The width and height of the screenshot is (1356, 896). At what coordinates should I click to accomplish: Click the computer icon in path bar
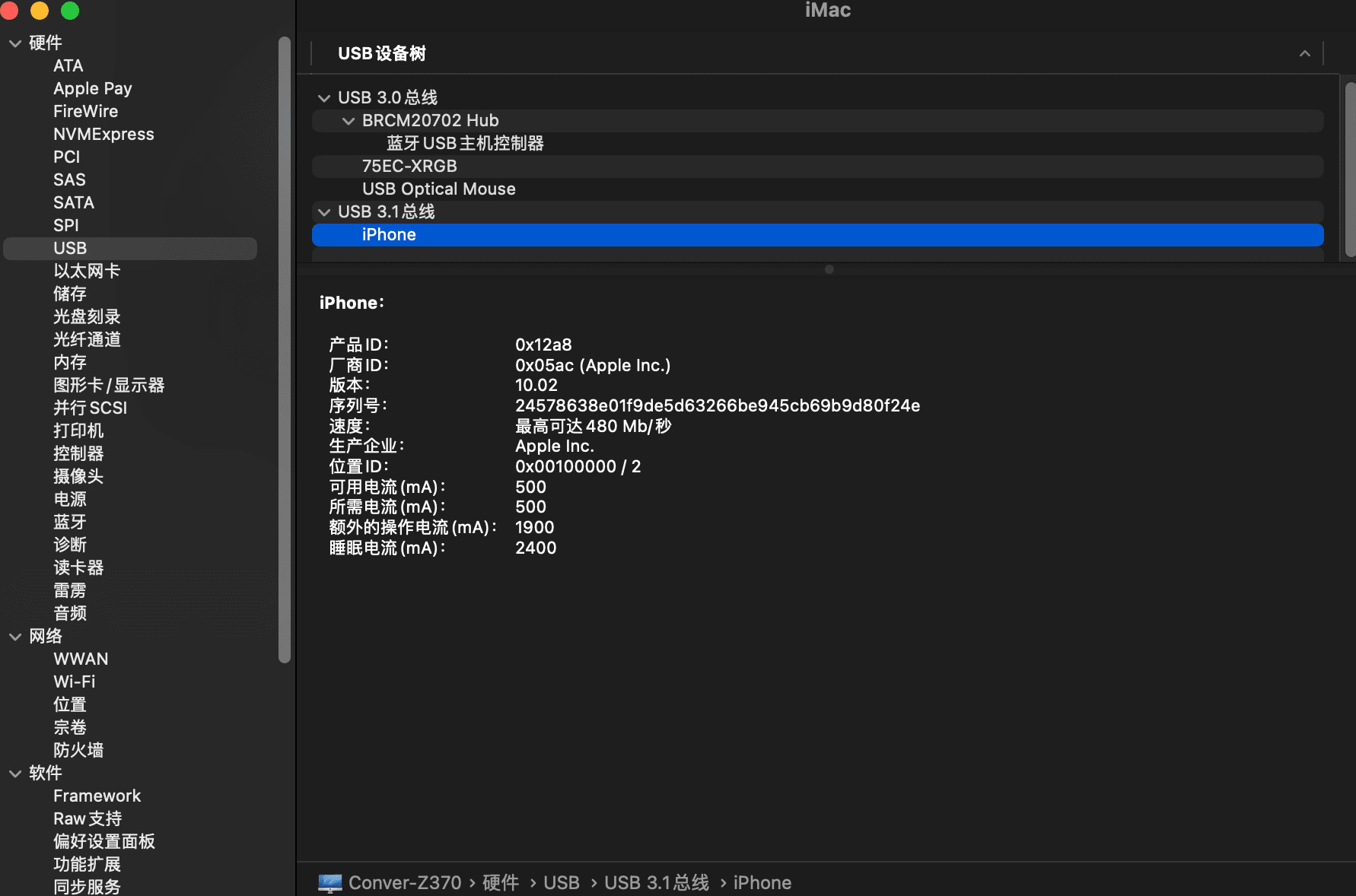[330, 882]
